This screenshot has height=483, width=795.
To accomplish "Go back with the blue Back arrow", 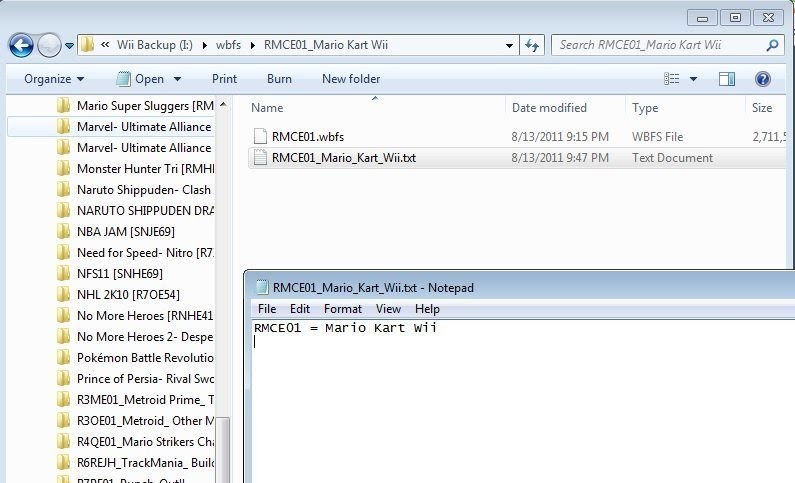I will 21,46.
